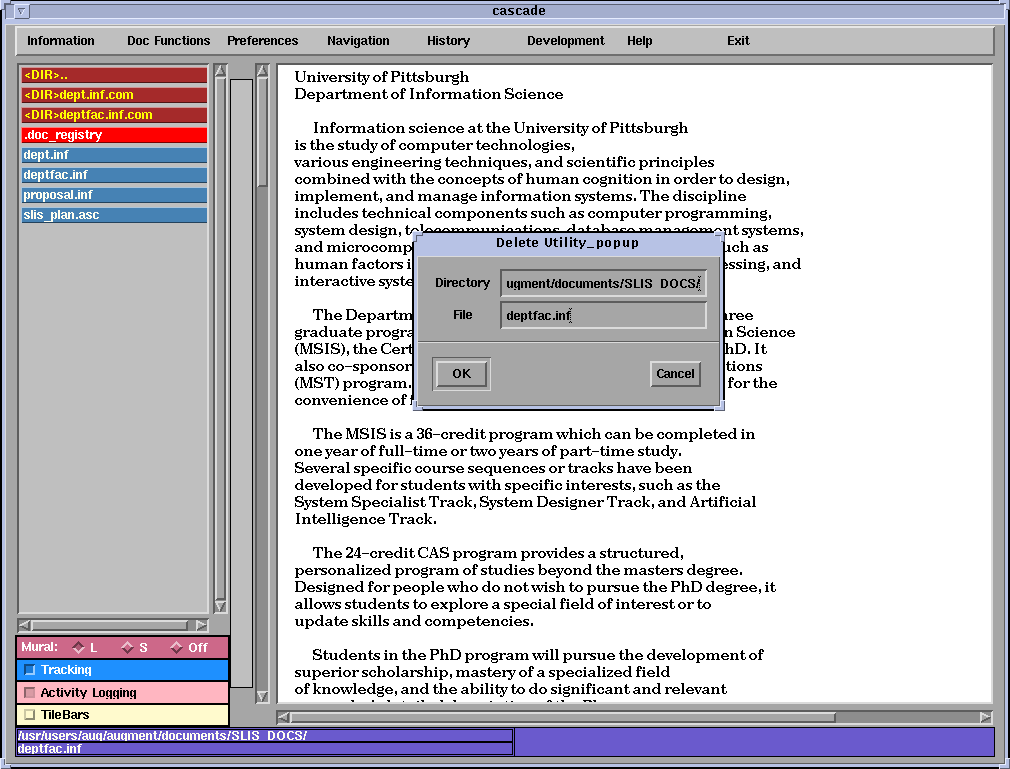The image size is (1010, 769).
Task: Open the <DIR>deptfac.inf.com directory entry
Action: point(114,115)
